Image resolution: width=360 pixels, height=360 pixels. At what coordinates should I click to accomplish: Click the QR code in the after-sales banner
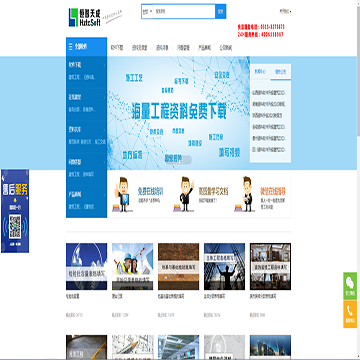pos(15,227)
